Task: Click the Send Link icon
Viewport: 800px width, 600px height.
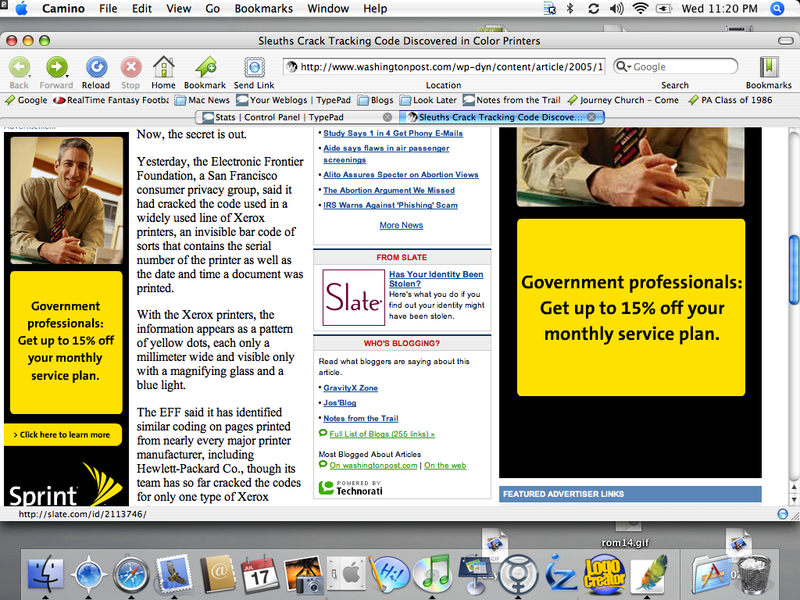Action: [x=253, y=67]
